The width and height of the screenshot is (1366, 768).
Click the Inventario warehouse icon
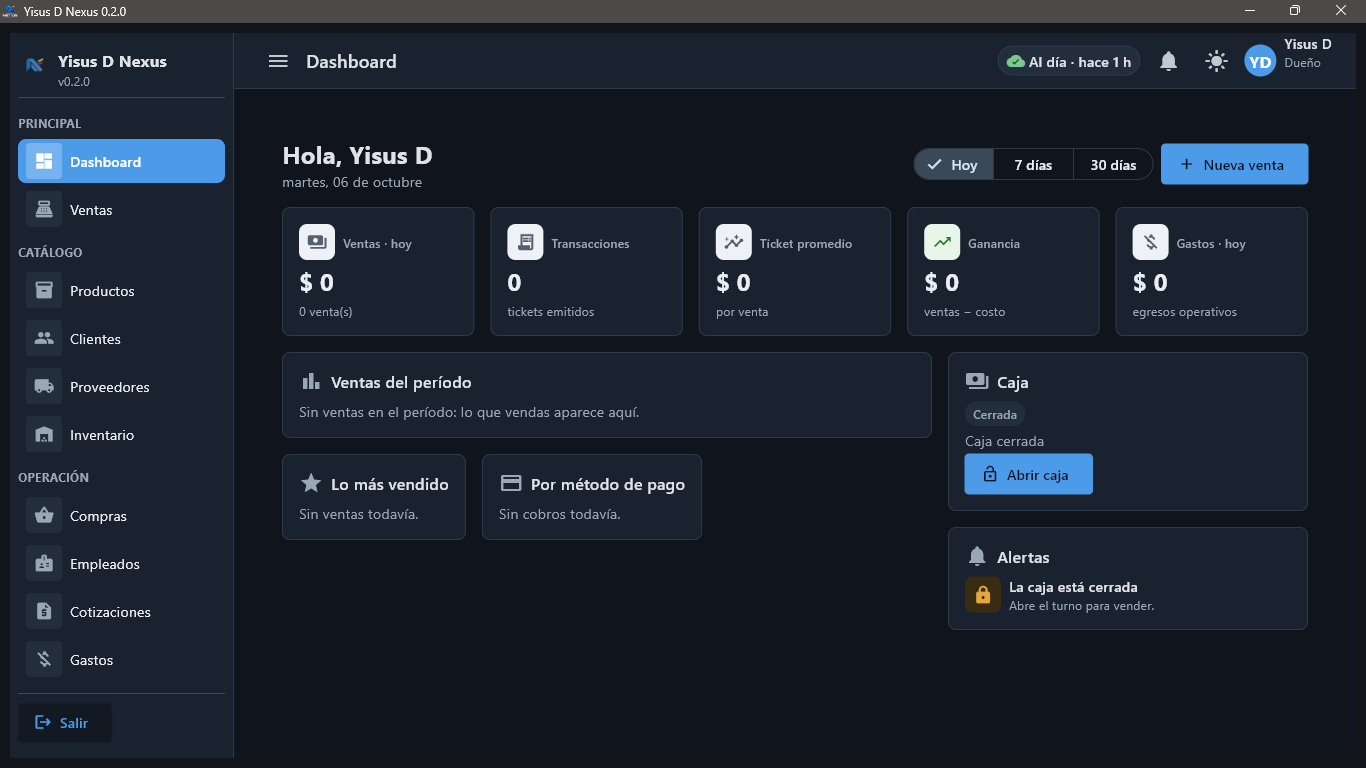click(44, 435)
